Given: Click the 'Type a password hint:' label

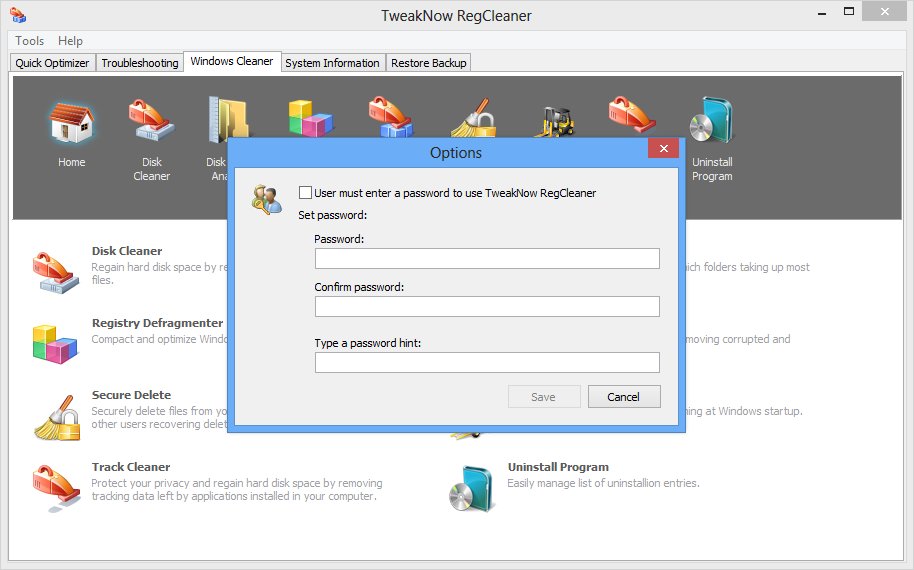Looking at the screenshot, I should [368, 343].
